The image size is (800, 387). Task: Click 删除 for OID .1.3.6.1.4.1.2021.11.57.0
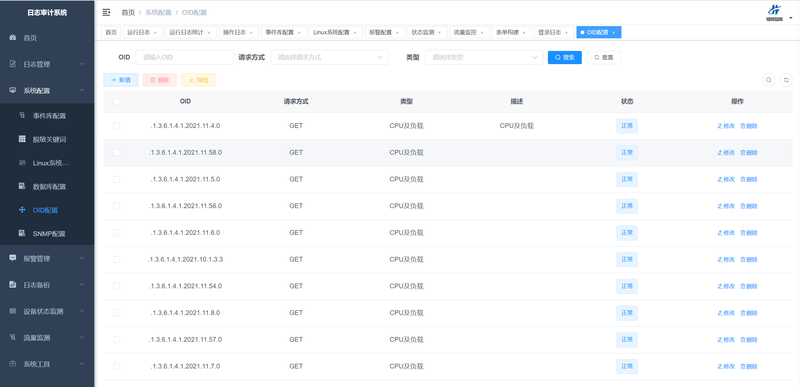(x=748, y=340)
